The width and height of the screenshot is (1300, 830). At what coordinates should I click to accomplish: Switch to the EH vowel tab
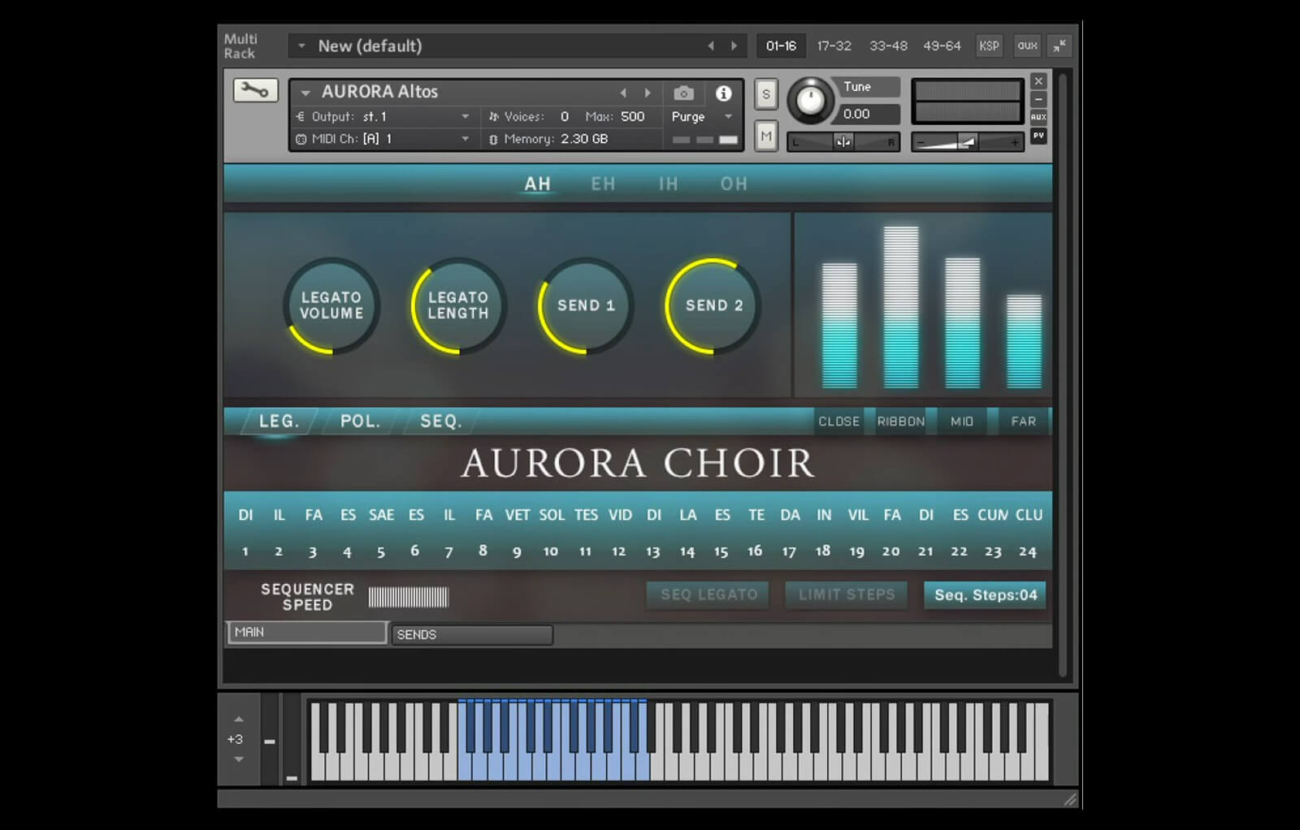pyautogui.click(x=603, y=184)
